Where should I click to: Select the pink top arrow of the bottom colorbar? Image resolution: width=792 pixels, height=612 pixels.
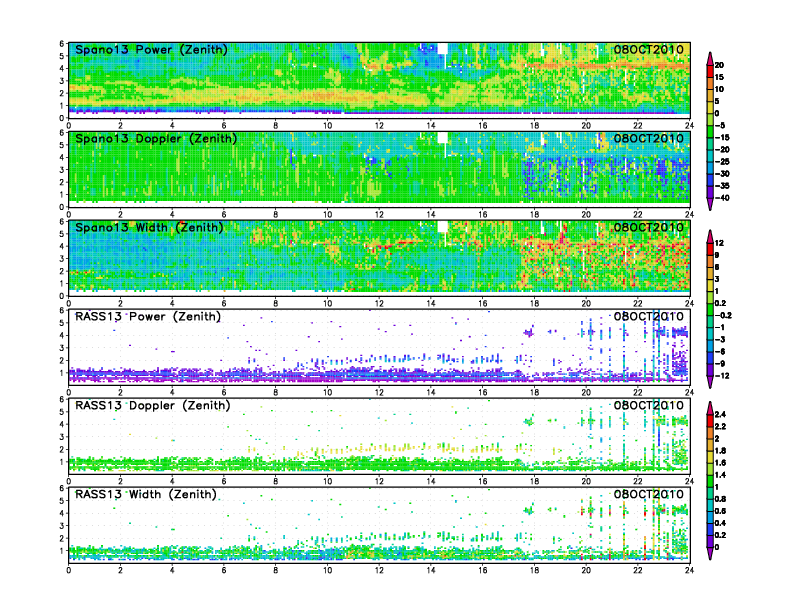click(x=710, y=408)
